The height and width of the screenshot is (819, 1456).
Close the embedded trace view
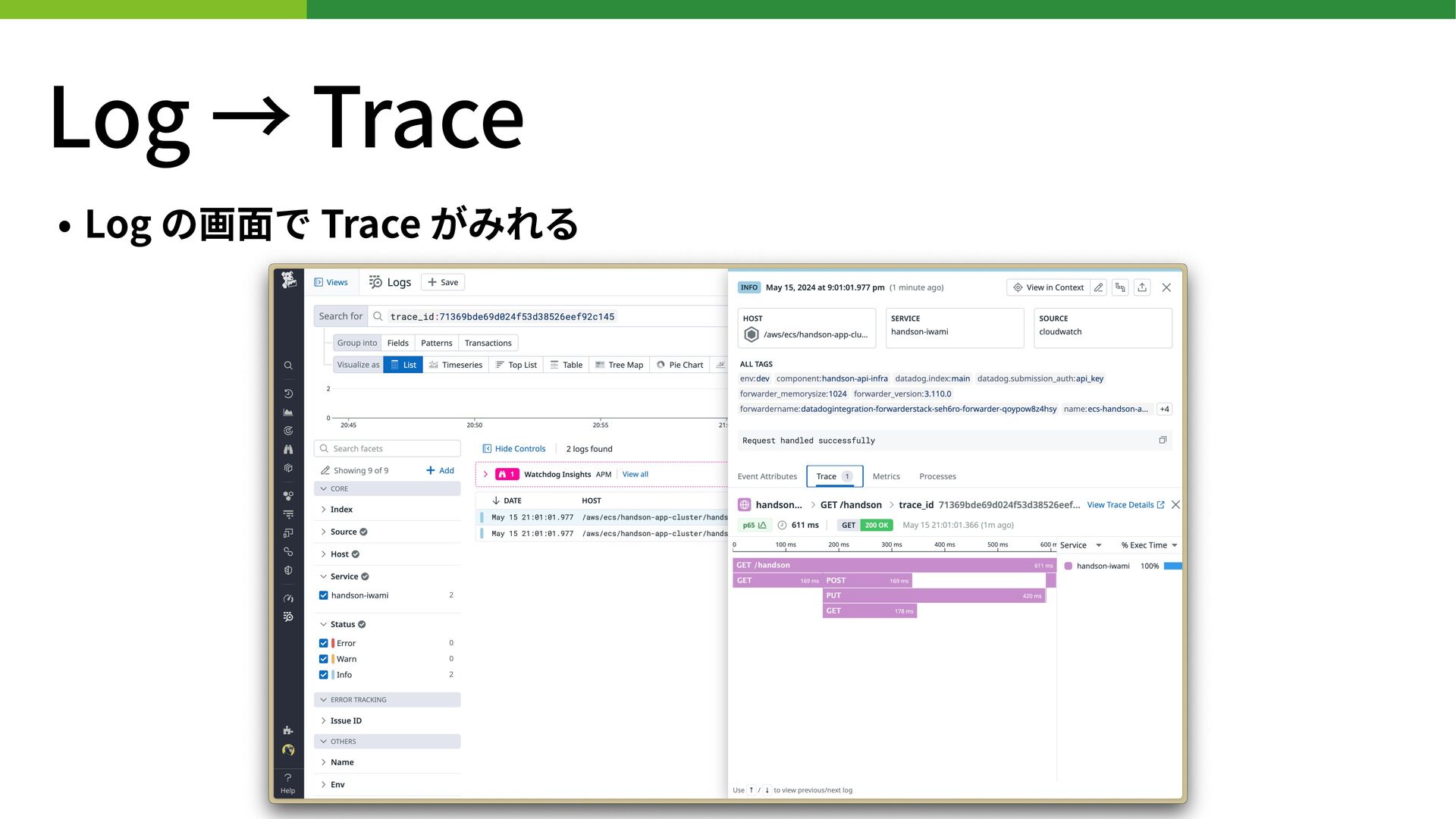[1175, 504]
